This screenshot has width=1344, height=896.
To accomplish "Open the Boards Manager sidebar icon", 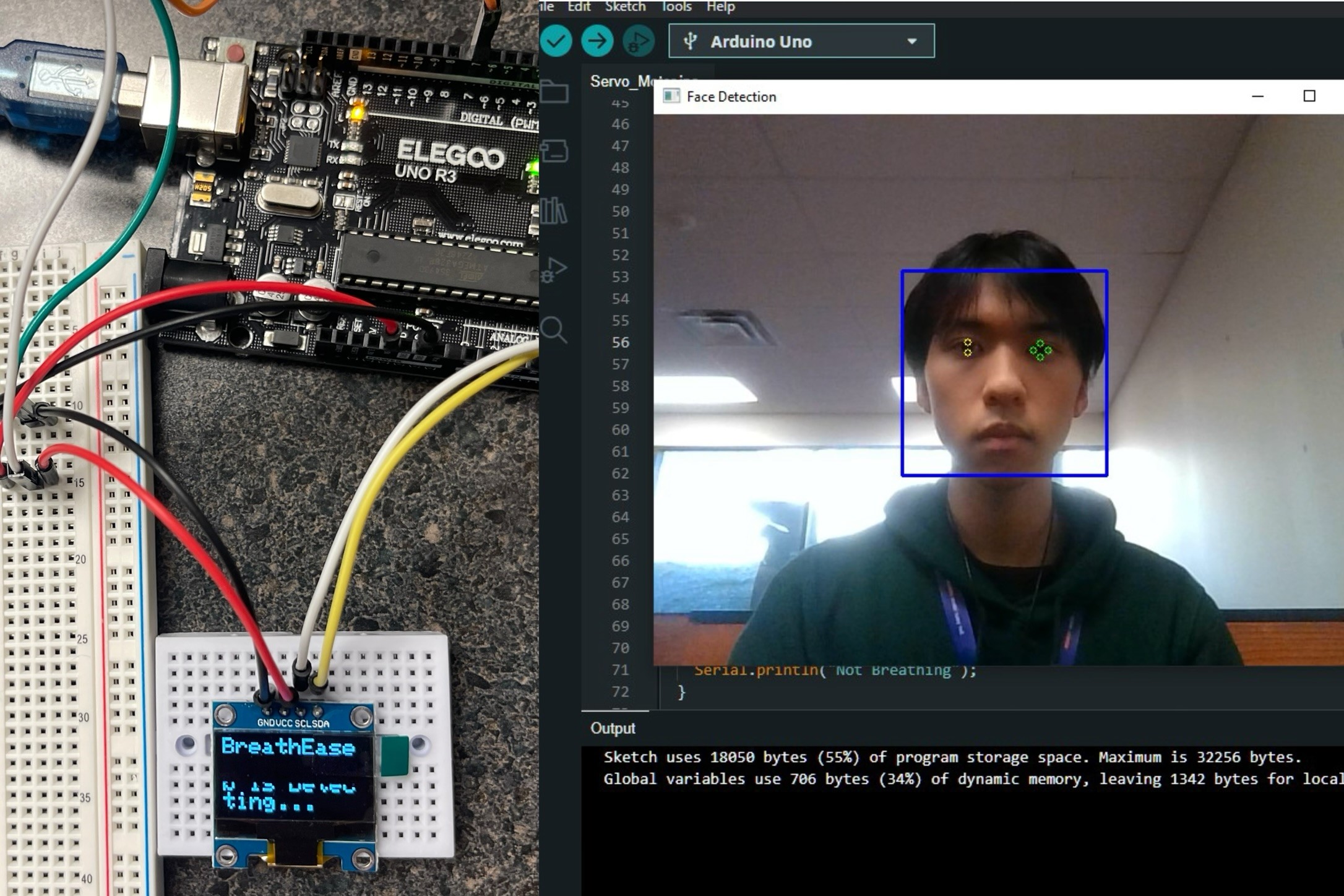I will [554, 150].
